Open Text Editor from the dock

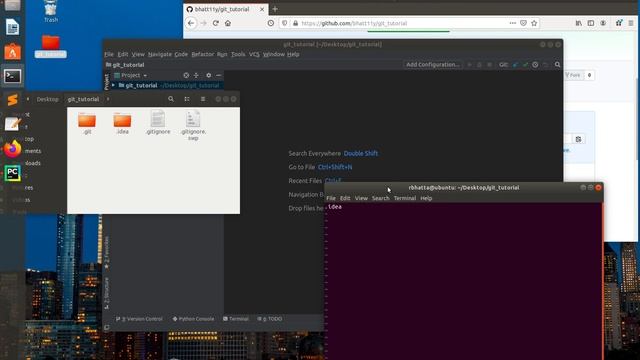click(12, 124)
